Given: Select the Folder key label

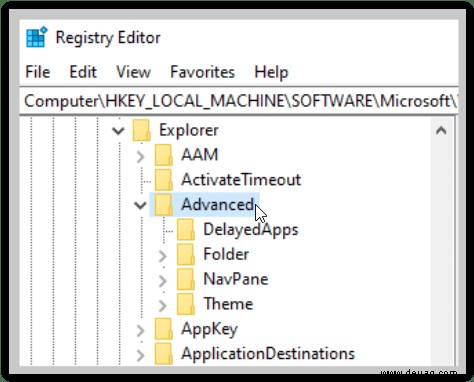Looking at the screenshot, I should [226, 254].
